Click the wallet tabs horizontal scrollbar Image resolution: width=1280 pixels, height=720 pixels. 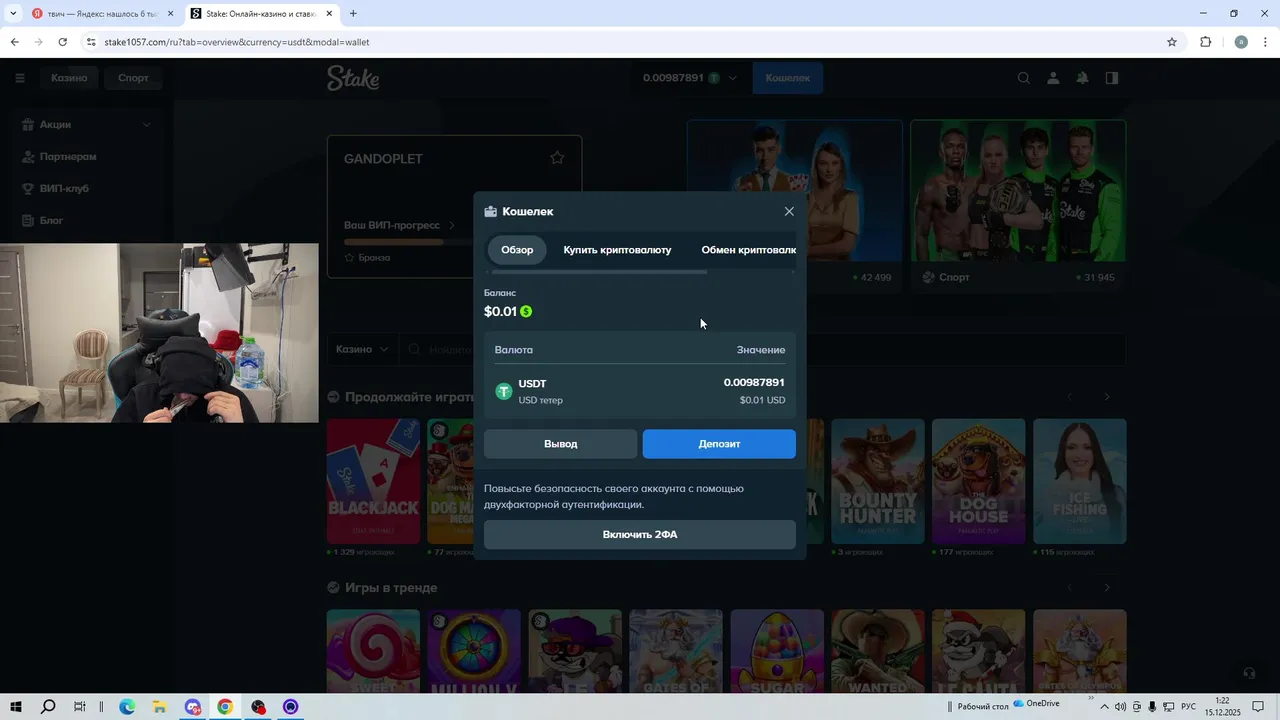[x=598, y=272]
